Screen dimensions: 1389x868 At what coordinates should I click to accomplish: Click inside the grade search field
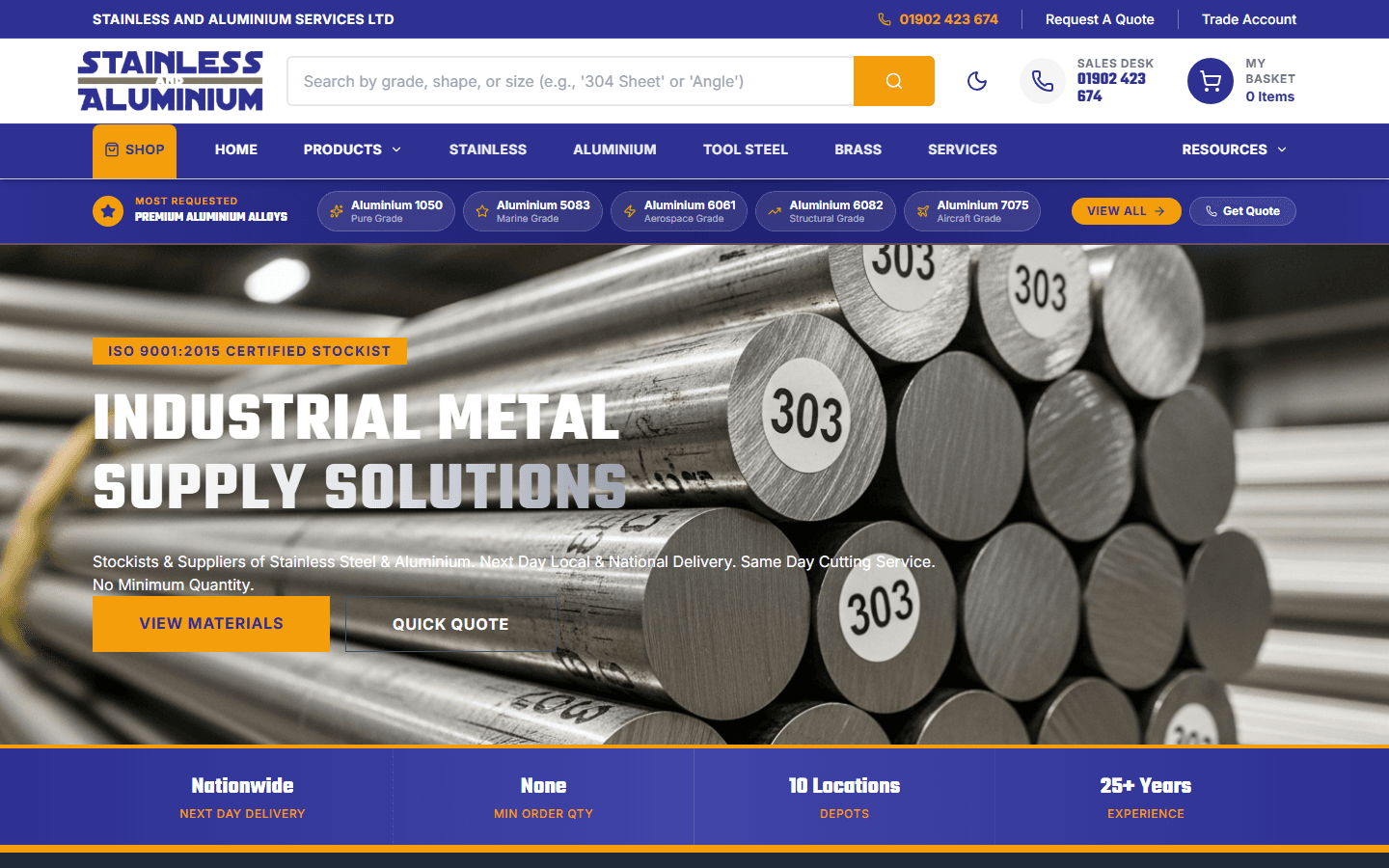pos(569,81)
